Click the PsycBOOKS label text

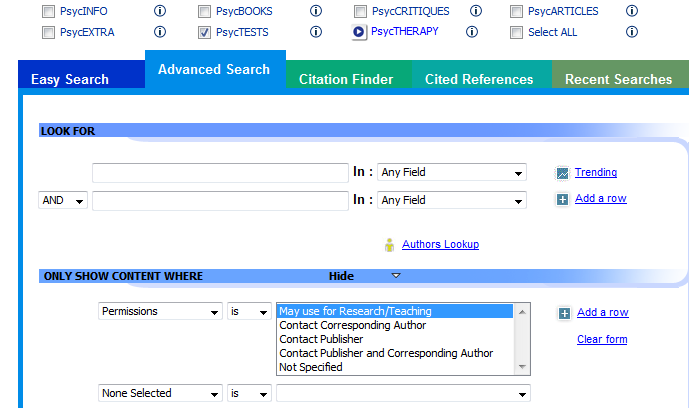point(244,11)
